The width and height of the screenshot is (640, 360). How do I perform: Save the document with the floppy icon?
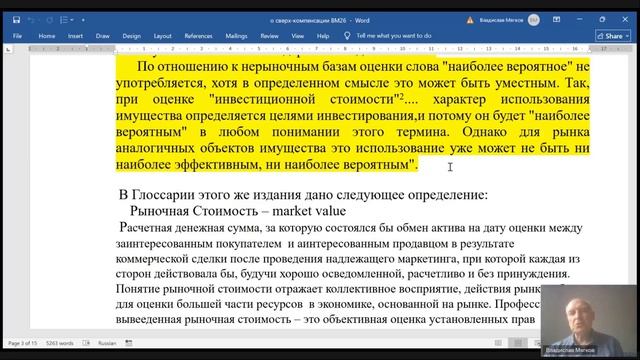tap(16, 20)
